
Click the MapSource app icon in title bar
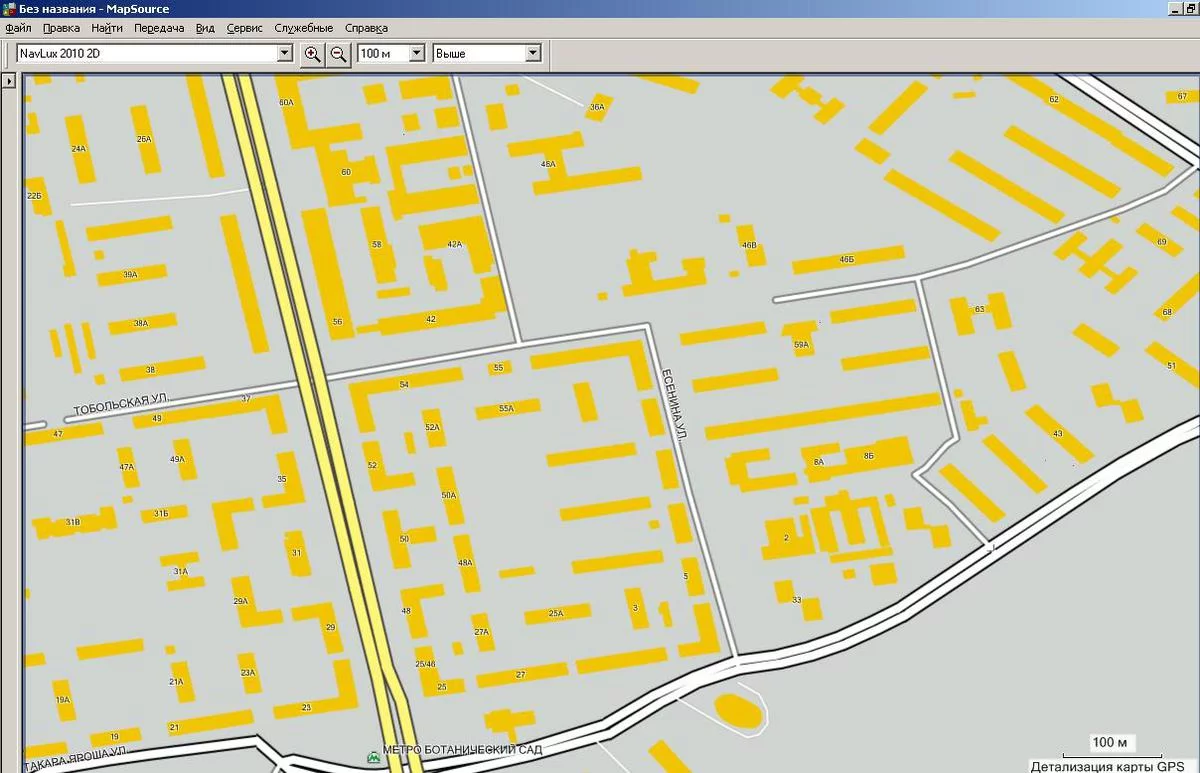click(x=9, y=9)
